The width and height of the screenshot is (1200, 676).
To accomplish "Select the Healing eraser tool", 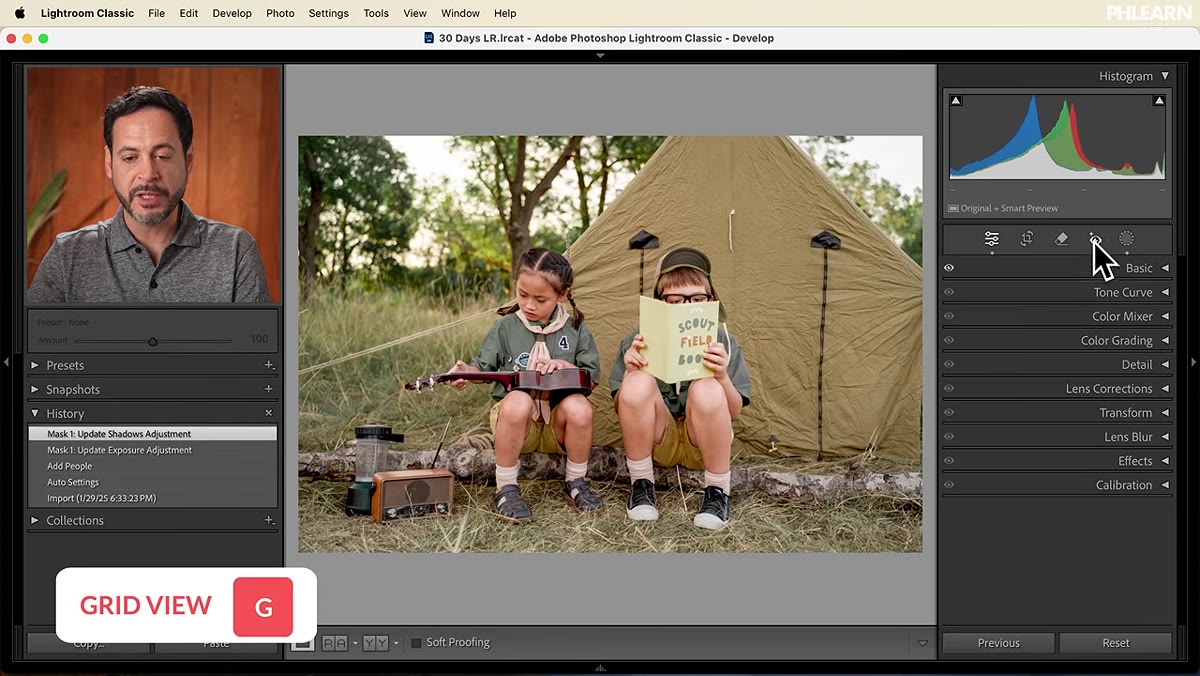I will coord(1062,239).
